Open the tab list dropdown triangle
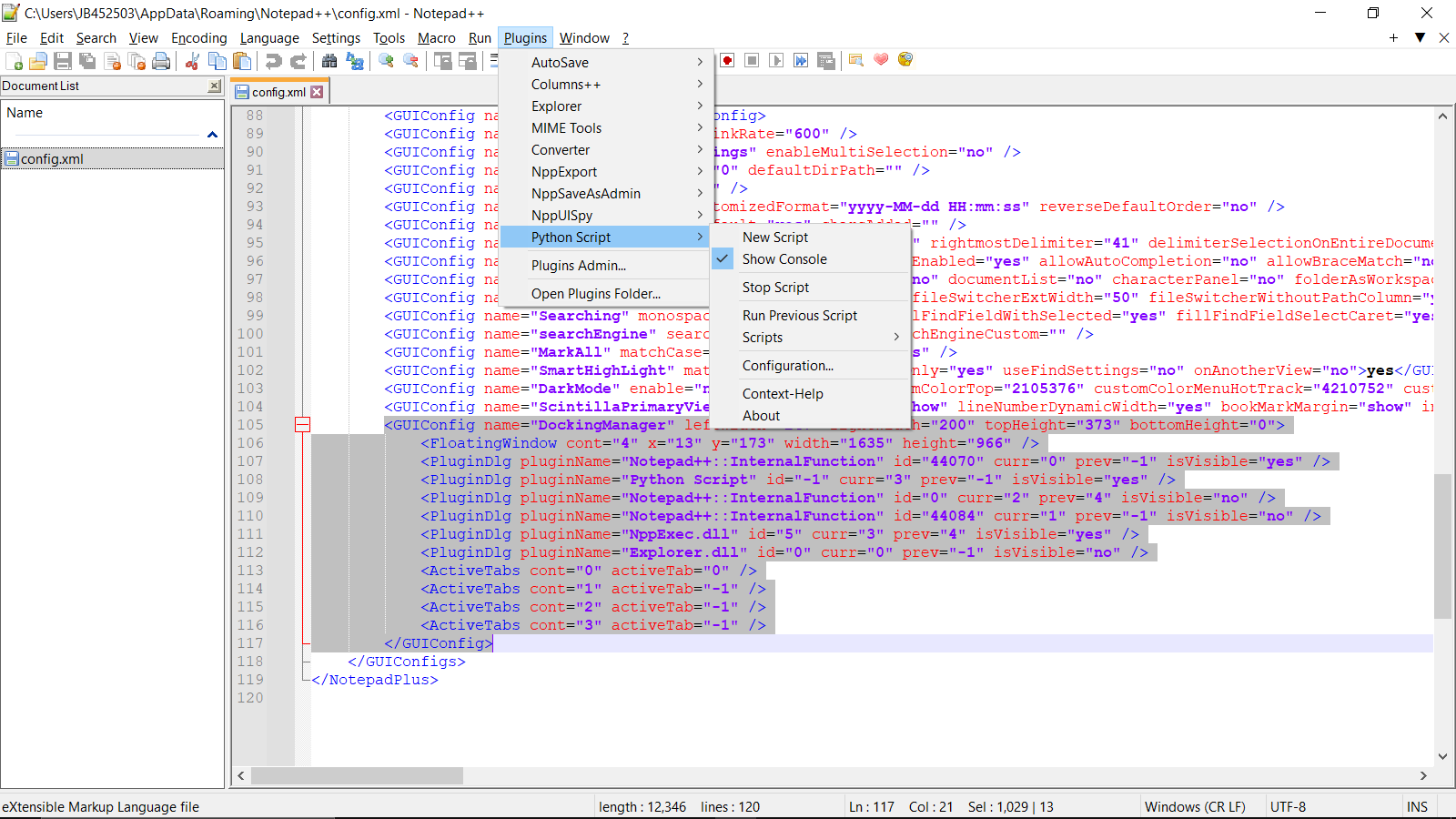Viewport: 1456px width, 819px height. (x=1420, y=37)
